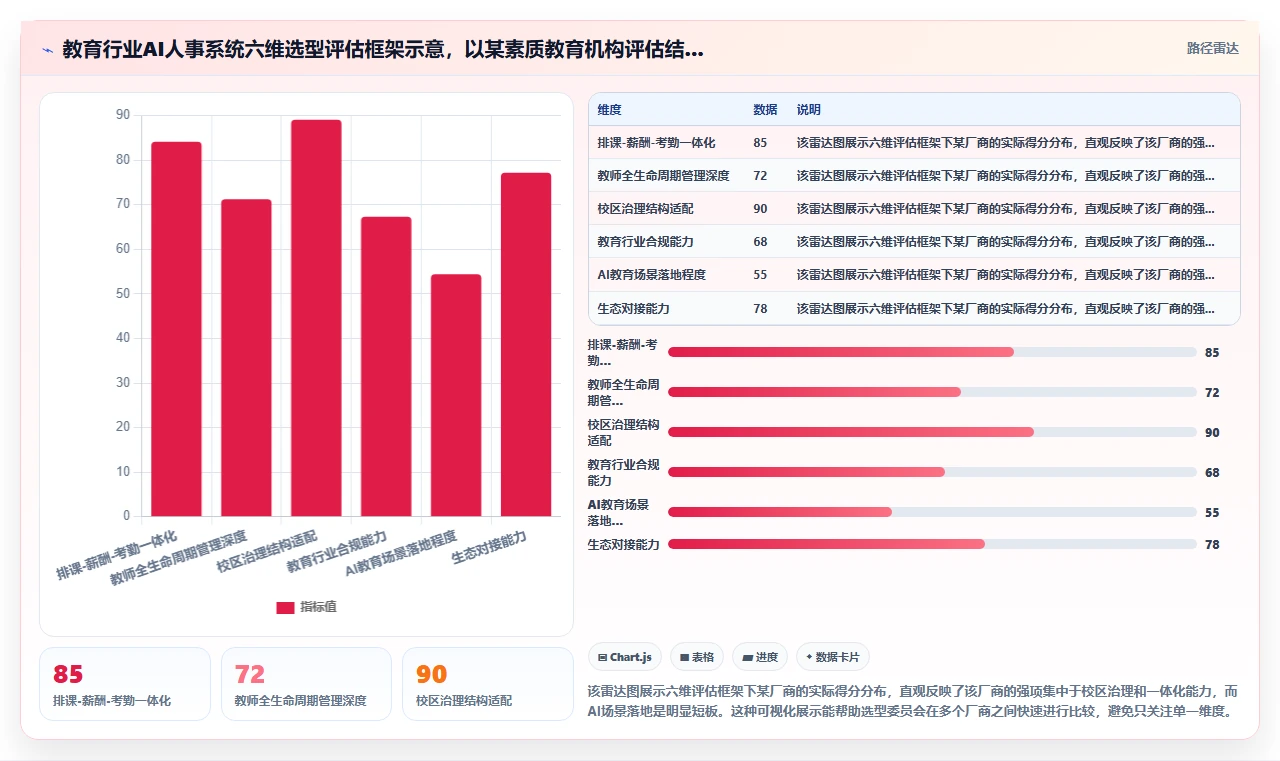The width and height of the screenshot is (1280, 761).
Task: Click the shortest AI教育场景落地程度 bar
Action: 456,395
